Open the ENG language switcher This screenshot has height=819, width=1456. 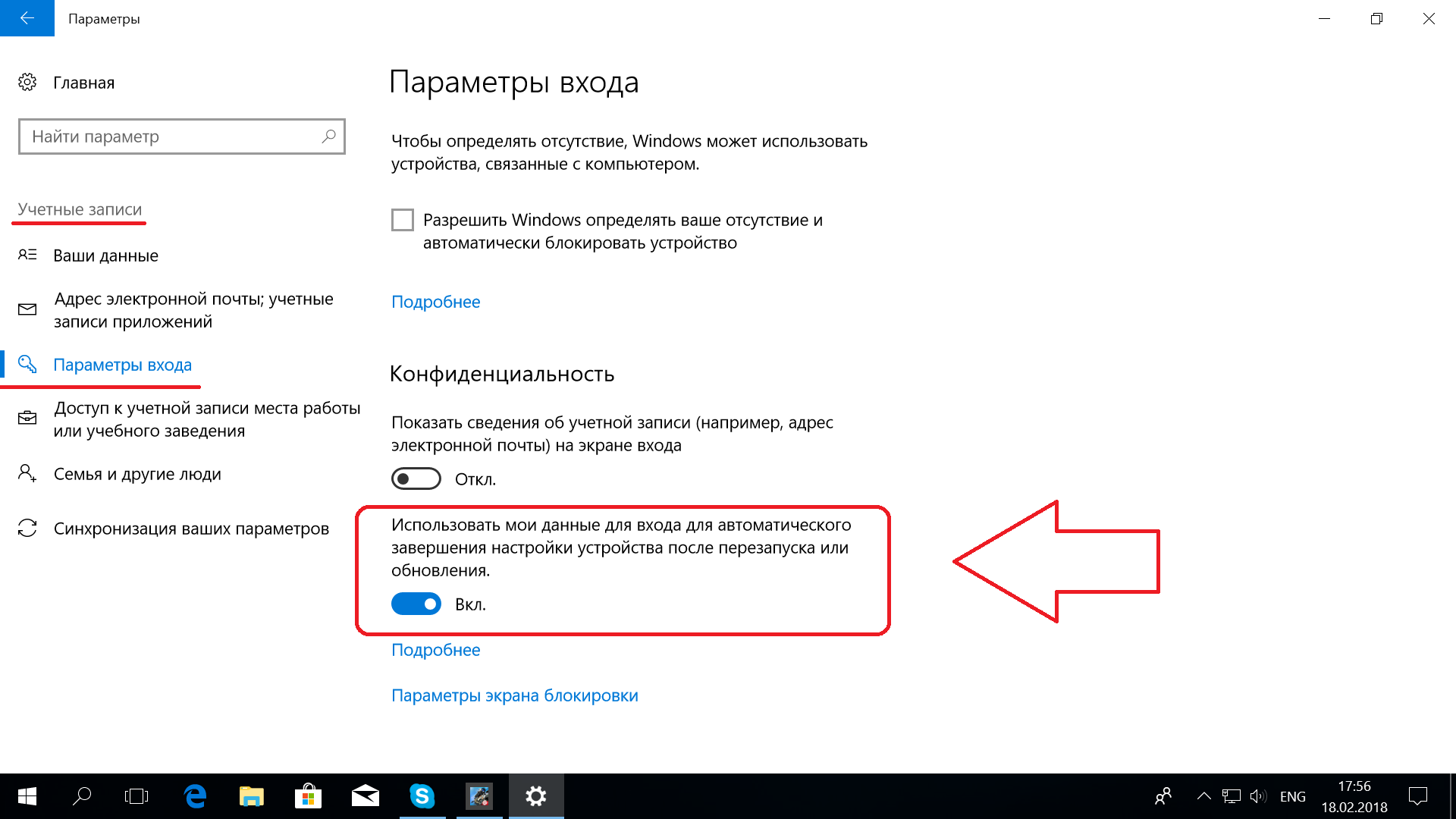pos(1293,796)
